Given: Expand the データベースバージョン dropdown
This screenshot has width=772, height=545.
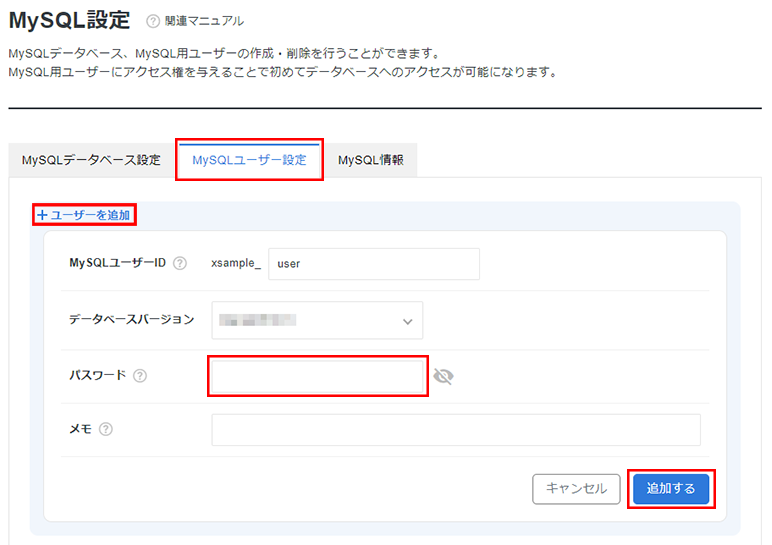Looking at the screenshot, I should (317, 321).
